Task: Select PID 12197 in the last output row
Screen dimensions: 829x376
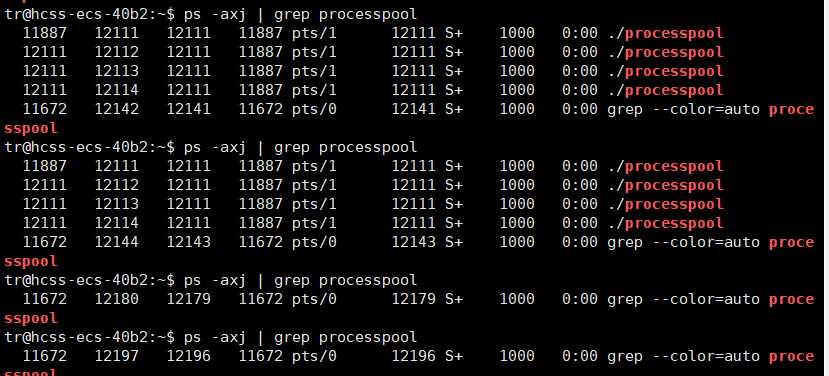Action: click(117, 356)
